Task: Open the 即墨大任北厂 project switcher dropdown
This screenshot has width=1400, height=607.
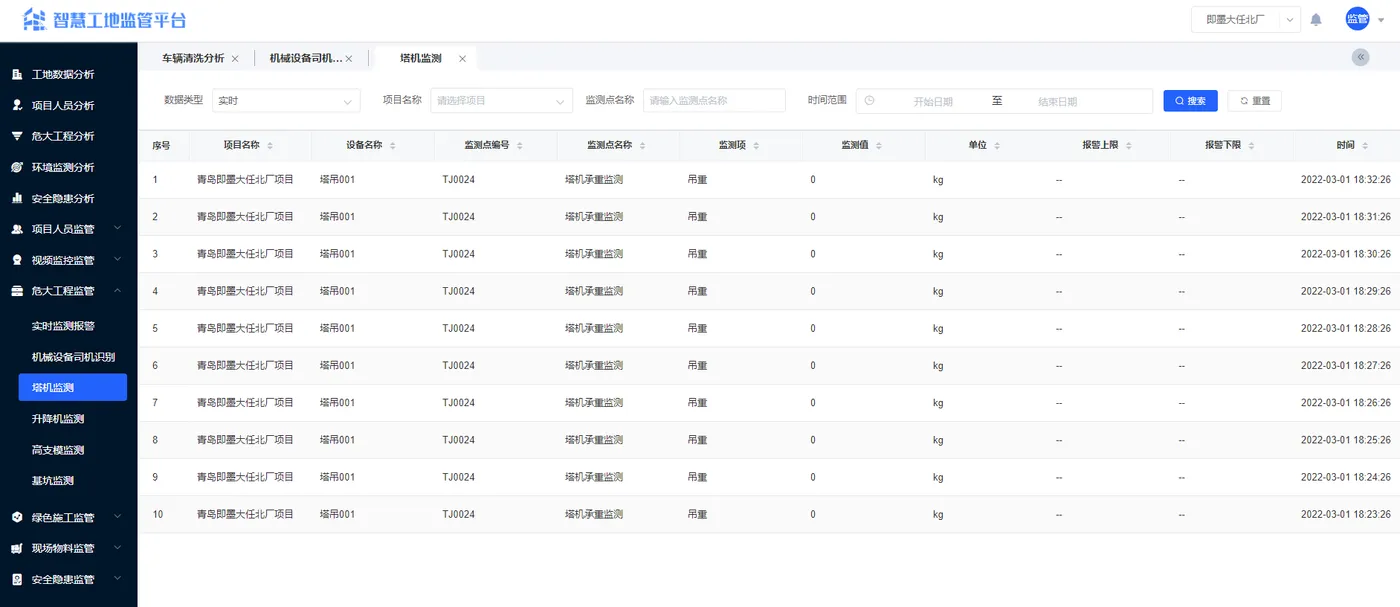Action: [x=1246, y=19]
